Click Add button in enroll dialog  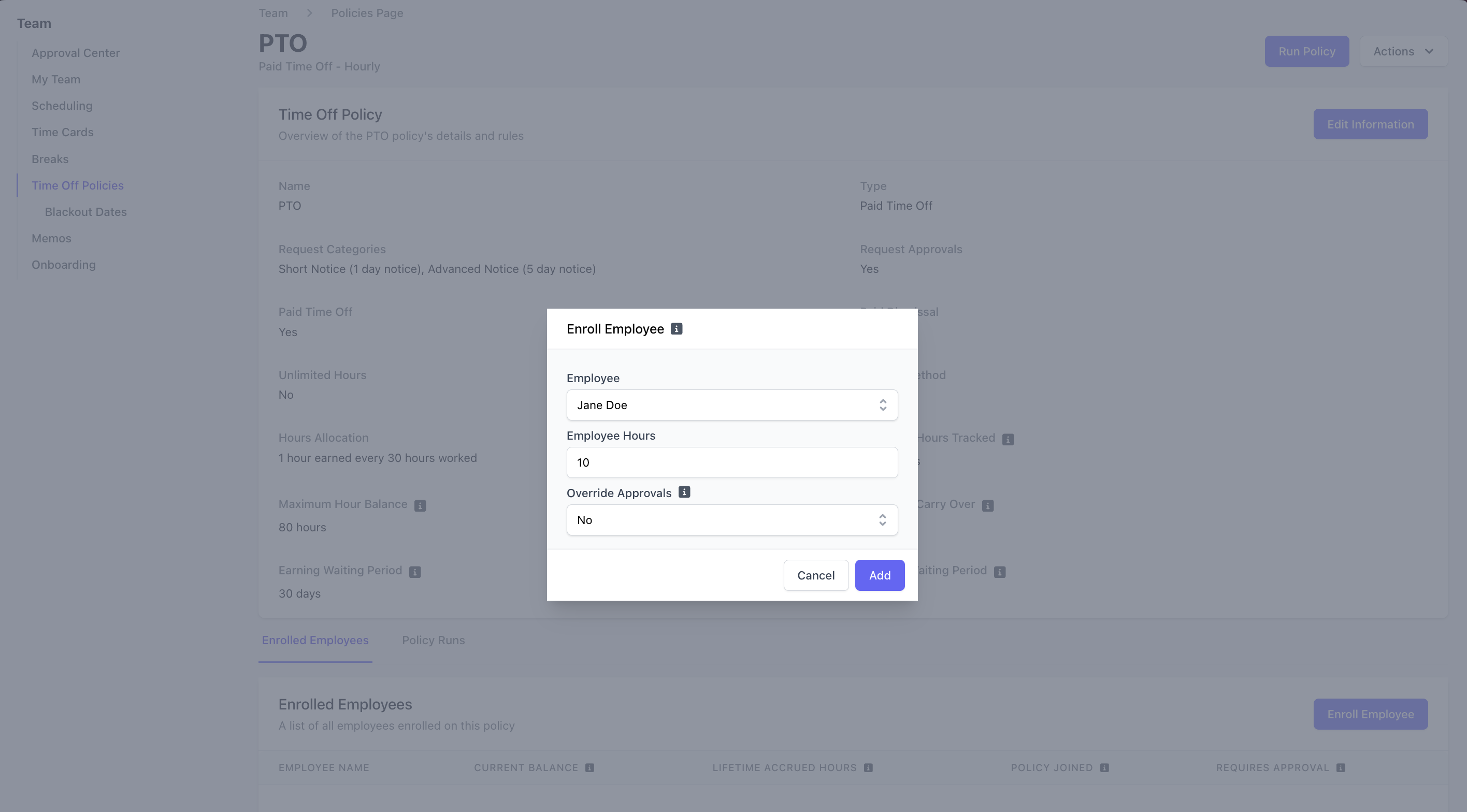click(879, 575)
